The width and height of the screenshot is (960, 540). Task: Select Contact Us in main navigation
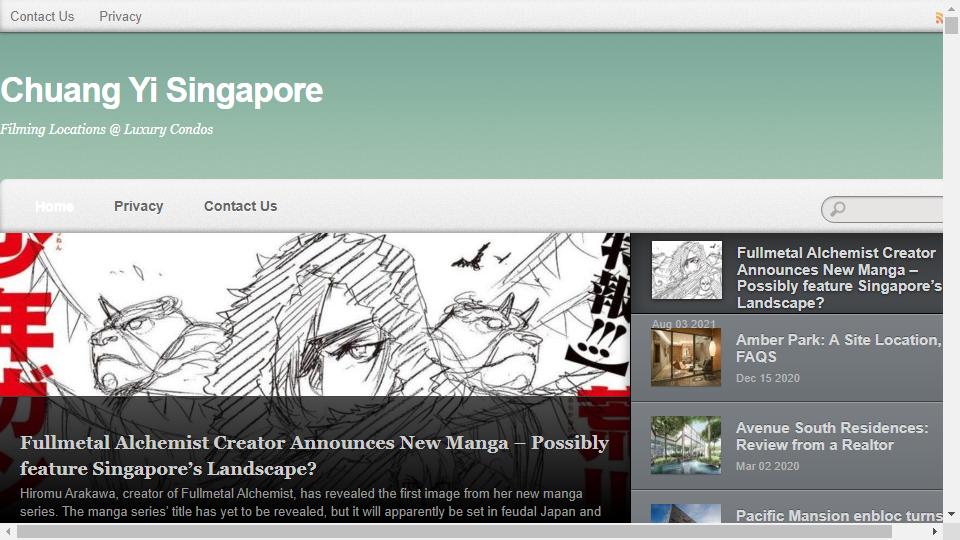pos(241,206)
